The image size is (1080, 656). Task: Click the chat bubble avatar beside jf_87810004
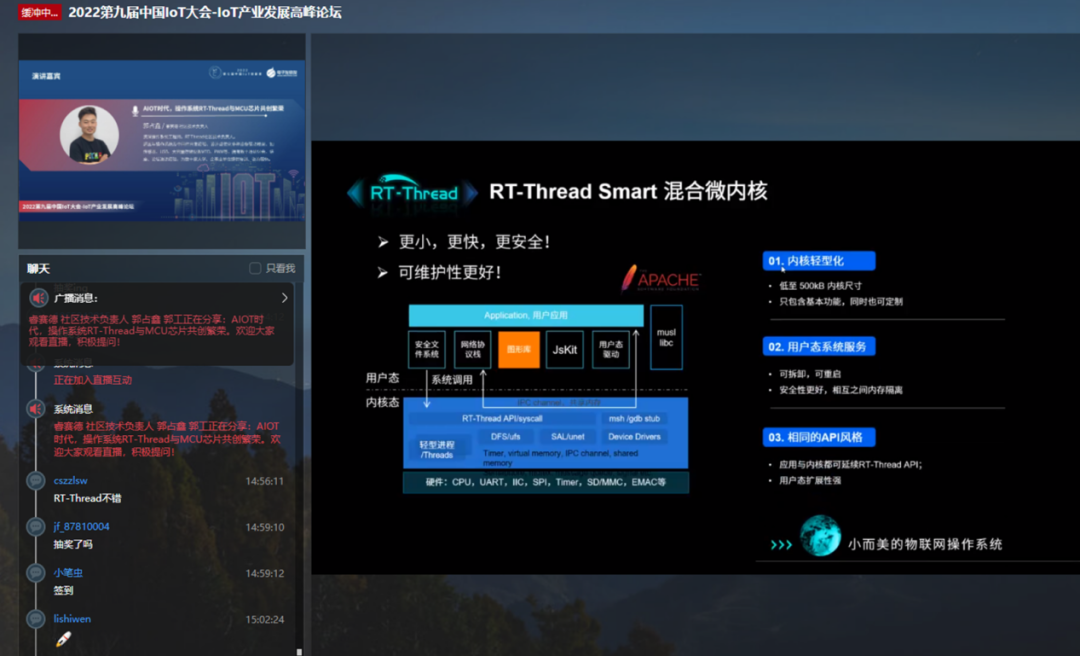point(36,526)
